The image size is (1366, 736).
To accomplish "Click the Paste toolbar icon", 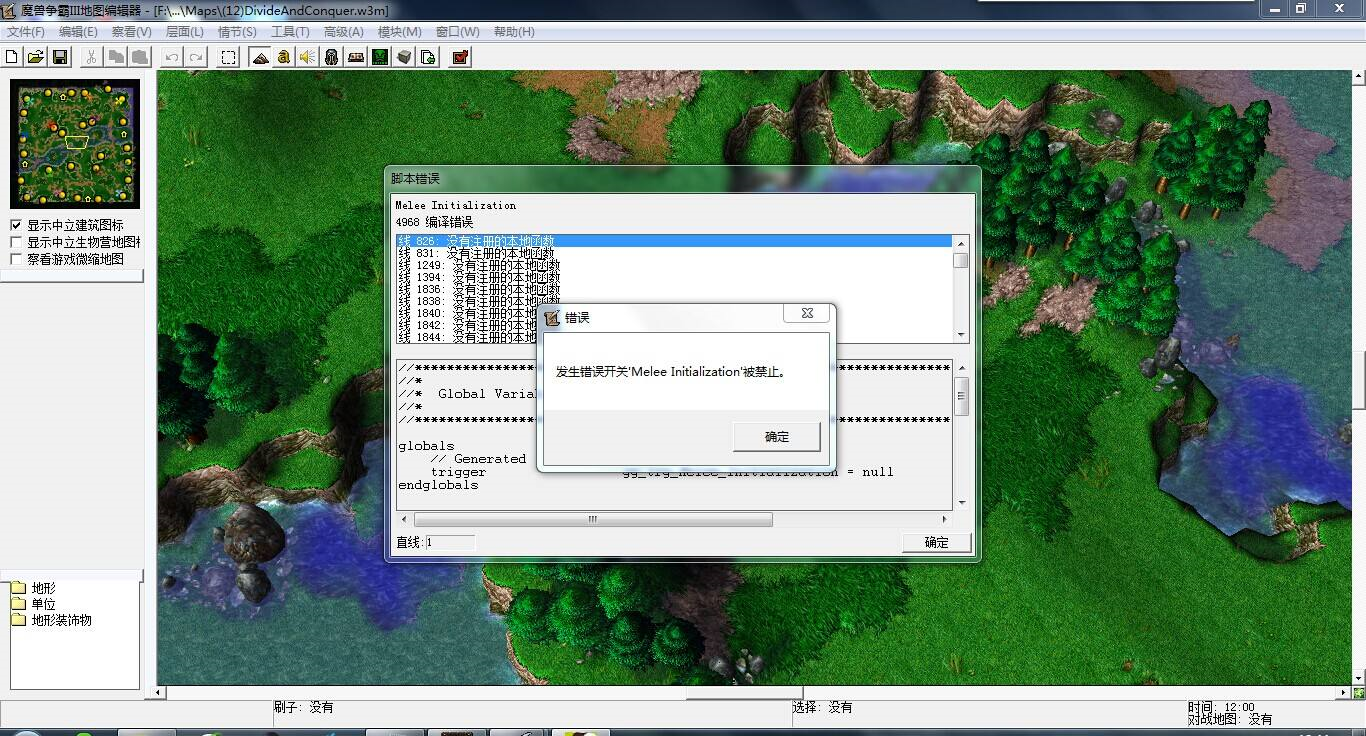I will click(140, 57).
